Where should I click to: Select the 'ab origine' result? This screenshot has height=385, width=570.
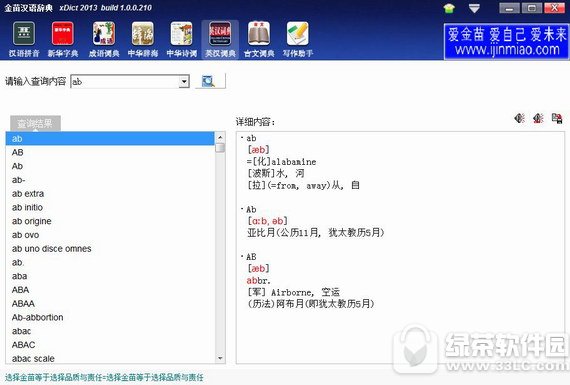point(110,221)
